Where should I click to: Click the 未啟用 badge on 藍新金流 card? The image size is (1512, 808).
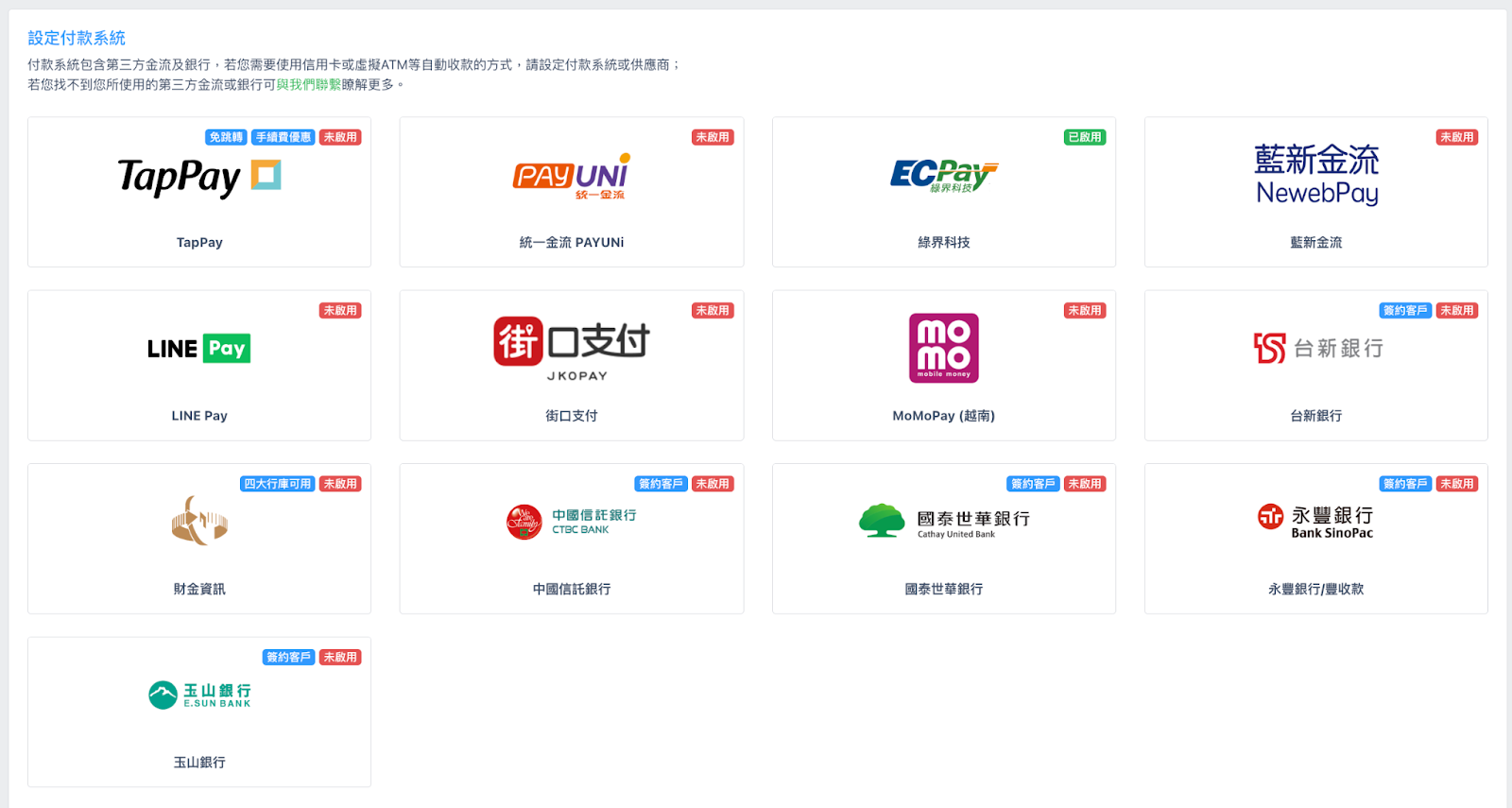click(x=1457, y=137)
